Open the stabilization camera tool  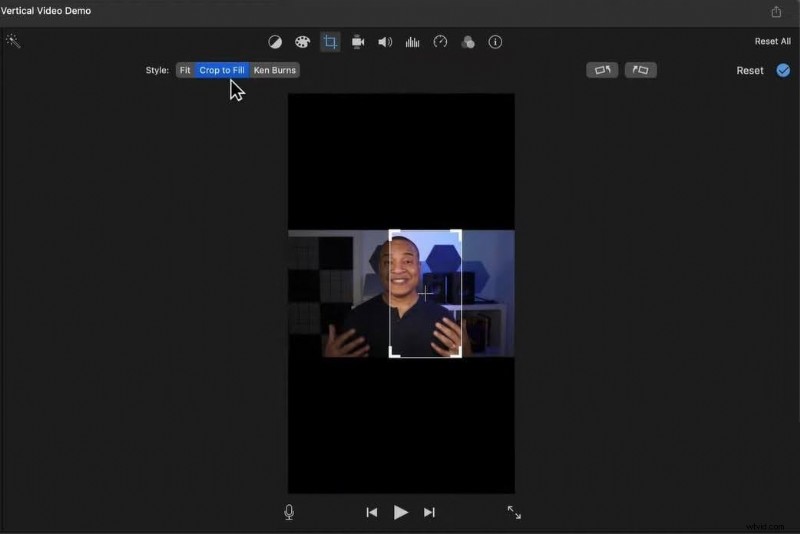tap(358, 42)
